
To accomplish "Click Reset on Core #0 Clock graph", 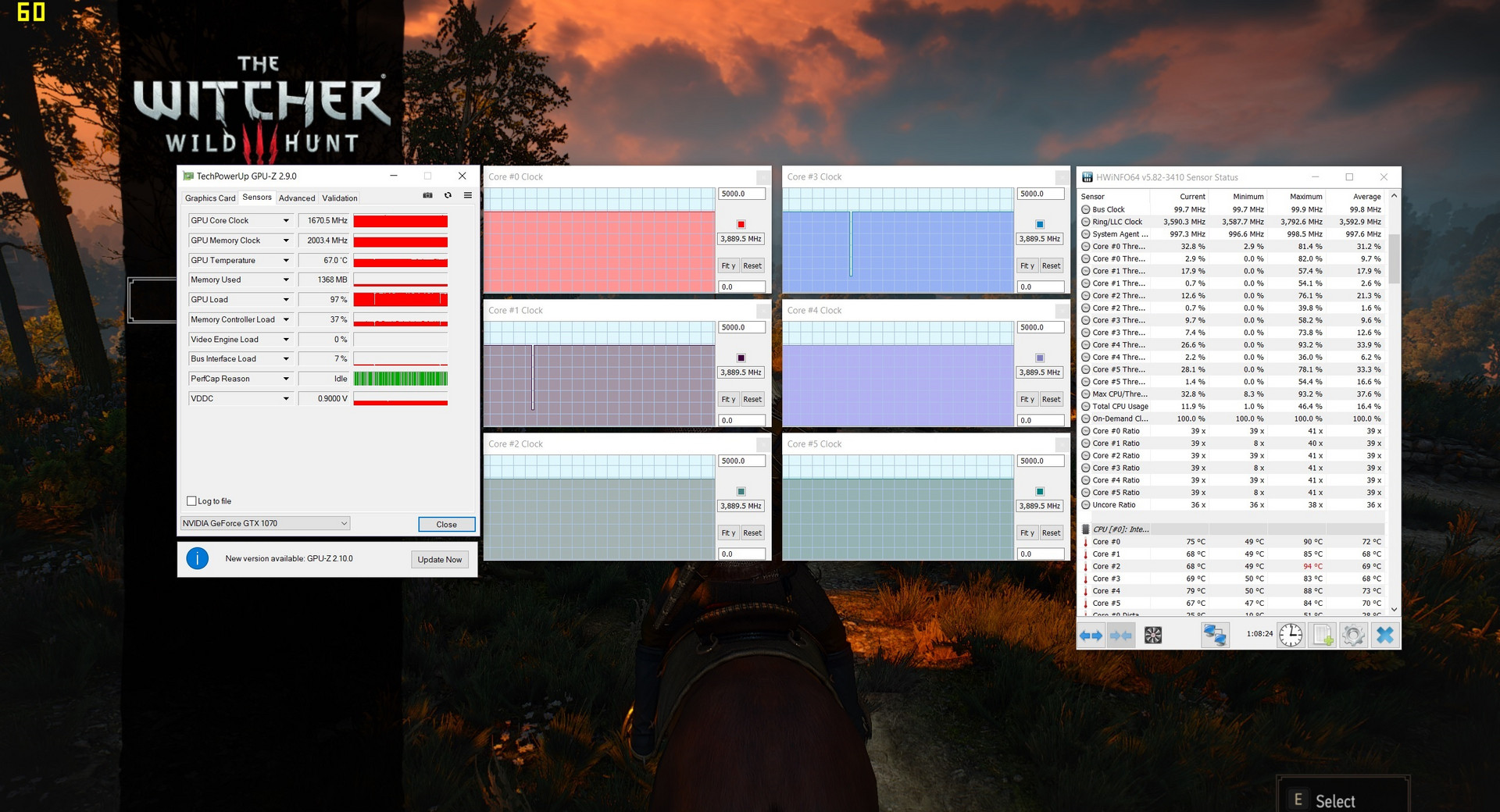I will pos(752,265).
